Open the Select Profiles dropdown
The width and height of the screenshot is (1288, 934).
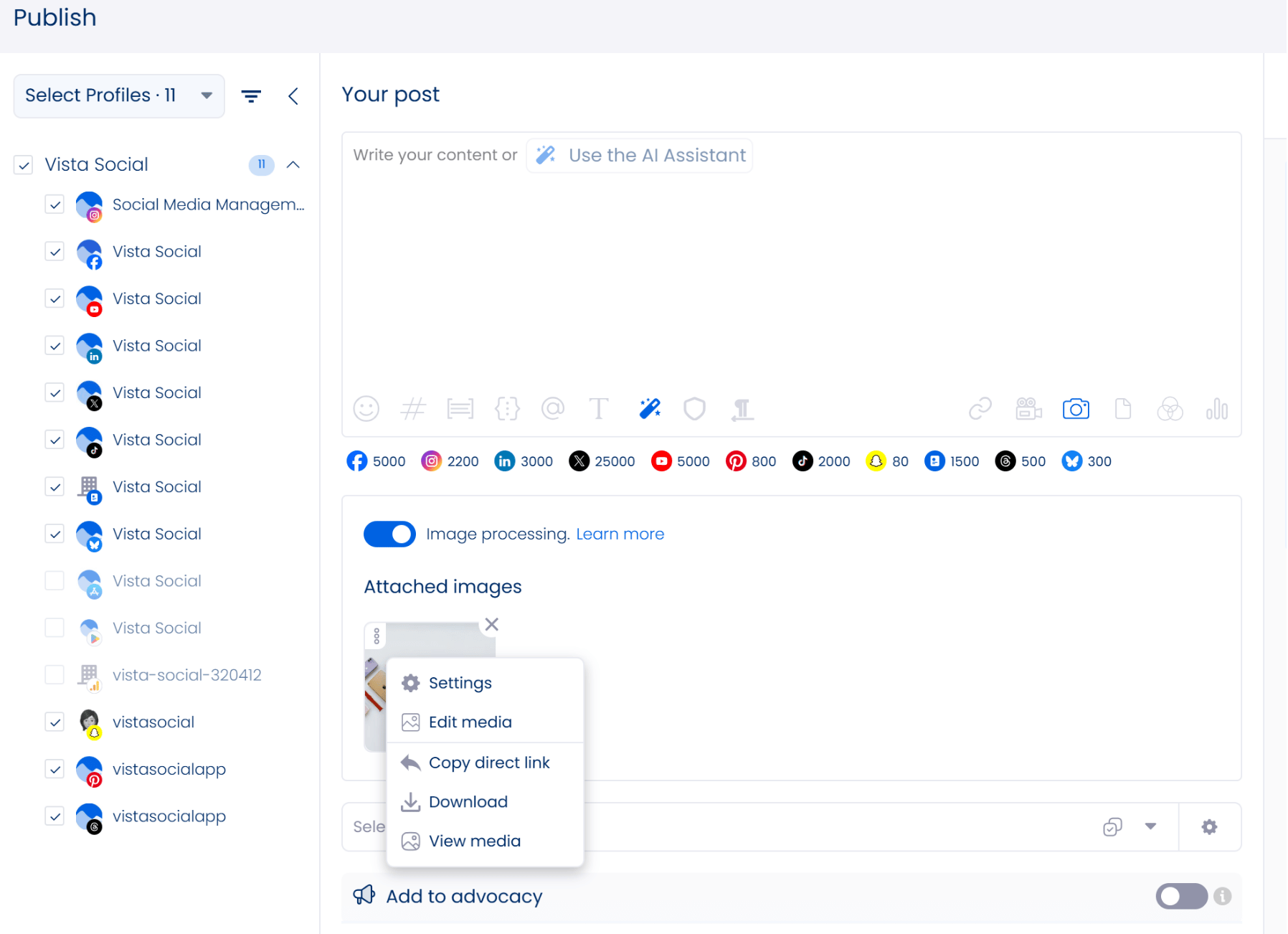point(119,96)
